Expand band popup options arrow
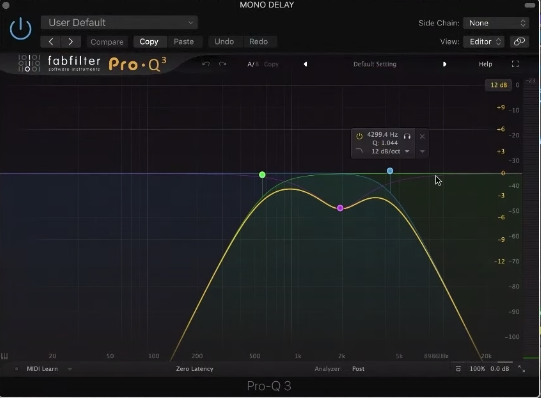This screenshot has width=541, height=398. point(422,151)
